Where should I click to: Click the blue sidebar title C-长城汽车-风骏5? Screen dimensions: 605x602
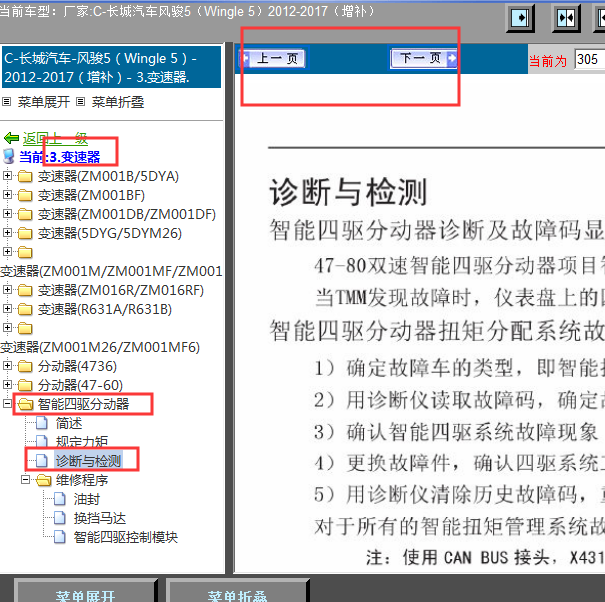111,68
